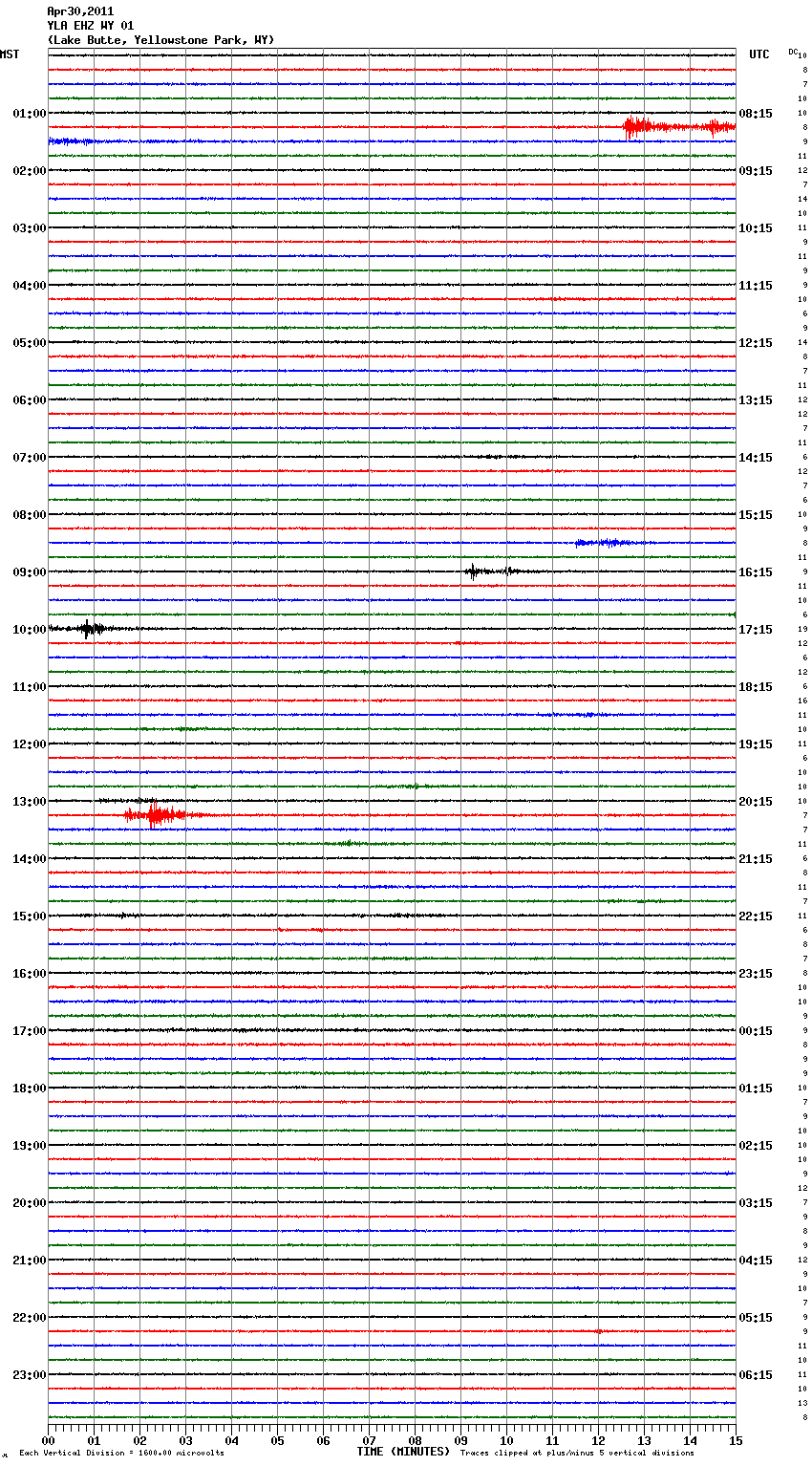Click the 01:15 UTC time label
This screenshot has height=1466, width=812.
tap(756, 1089)
